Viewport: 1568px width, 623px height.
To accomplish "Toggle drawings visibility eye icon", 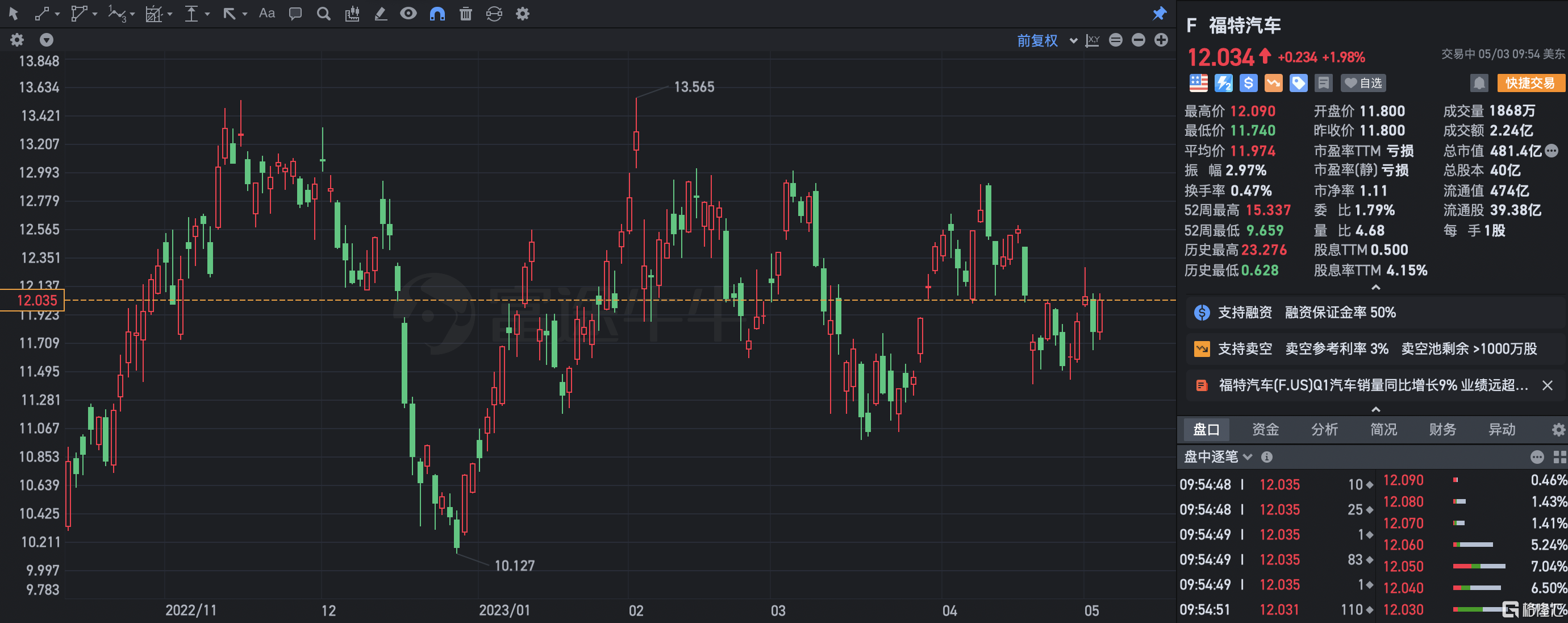I will click(408, 14).
